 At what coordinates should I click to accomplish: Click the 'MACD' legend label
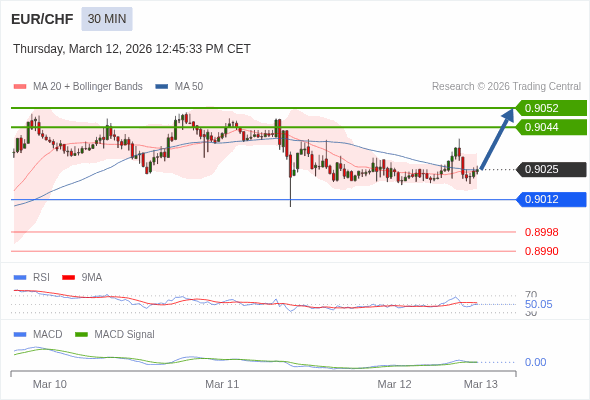(x=48, y=335)
